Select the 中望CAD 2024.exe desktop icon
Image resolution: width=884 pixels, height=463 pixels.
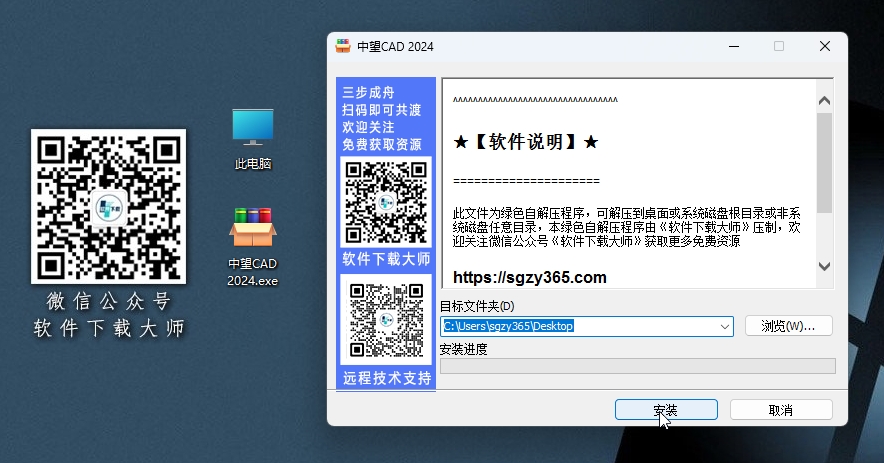[253, 247]
